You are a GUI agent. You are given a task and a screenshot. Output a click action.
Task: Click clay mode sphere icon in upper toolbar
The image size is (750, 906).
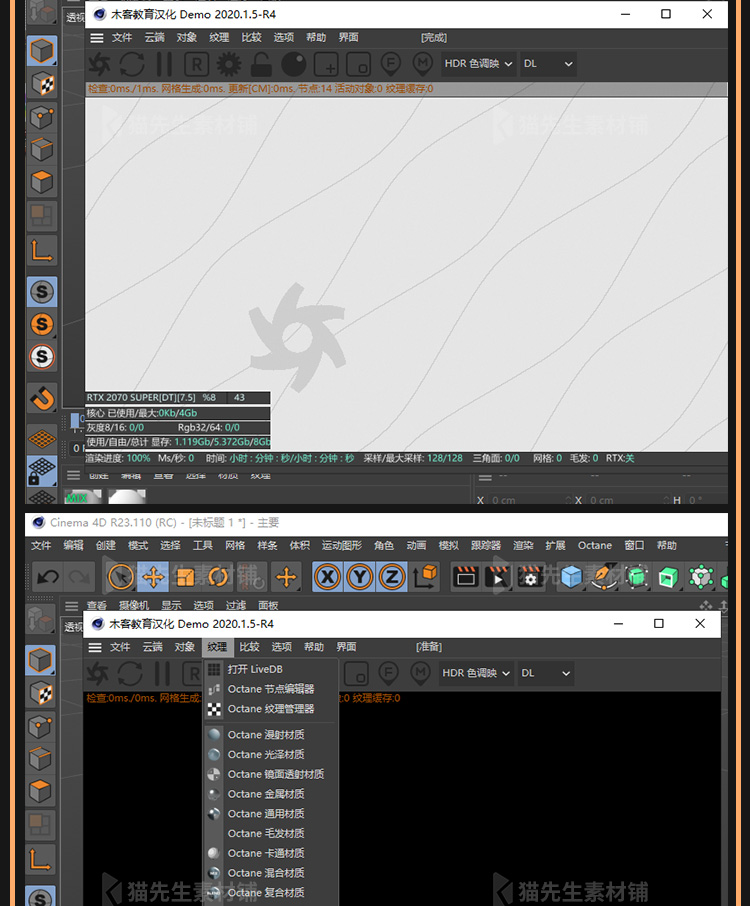coord(293,64)
